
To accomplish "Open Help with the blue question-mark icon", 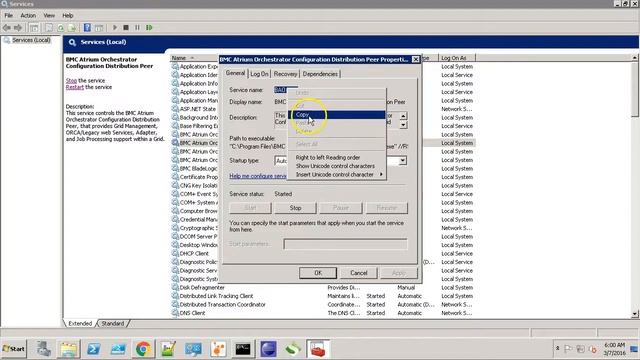I will (x=87, y=28).
